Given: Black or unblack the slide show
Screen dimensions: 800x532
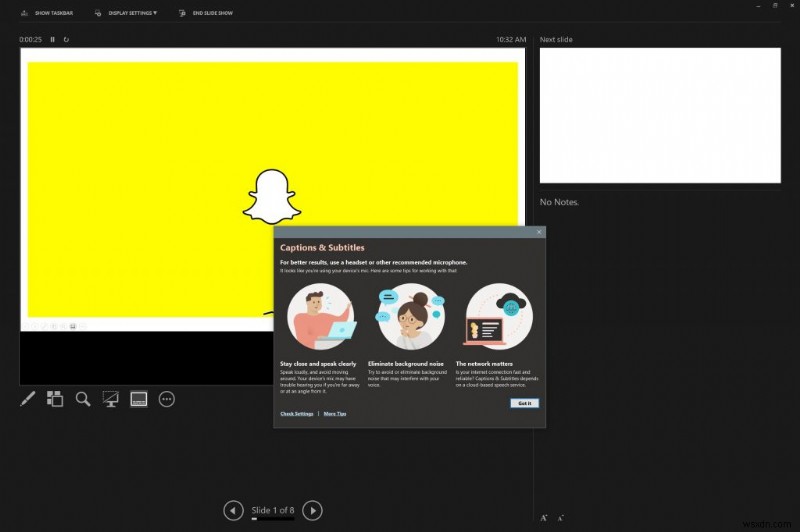Looking at the screenshot, I should 111,399.
